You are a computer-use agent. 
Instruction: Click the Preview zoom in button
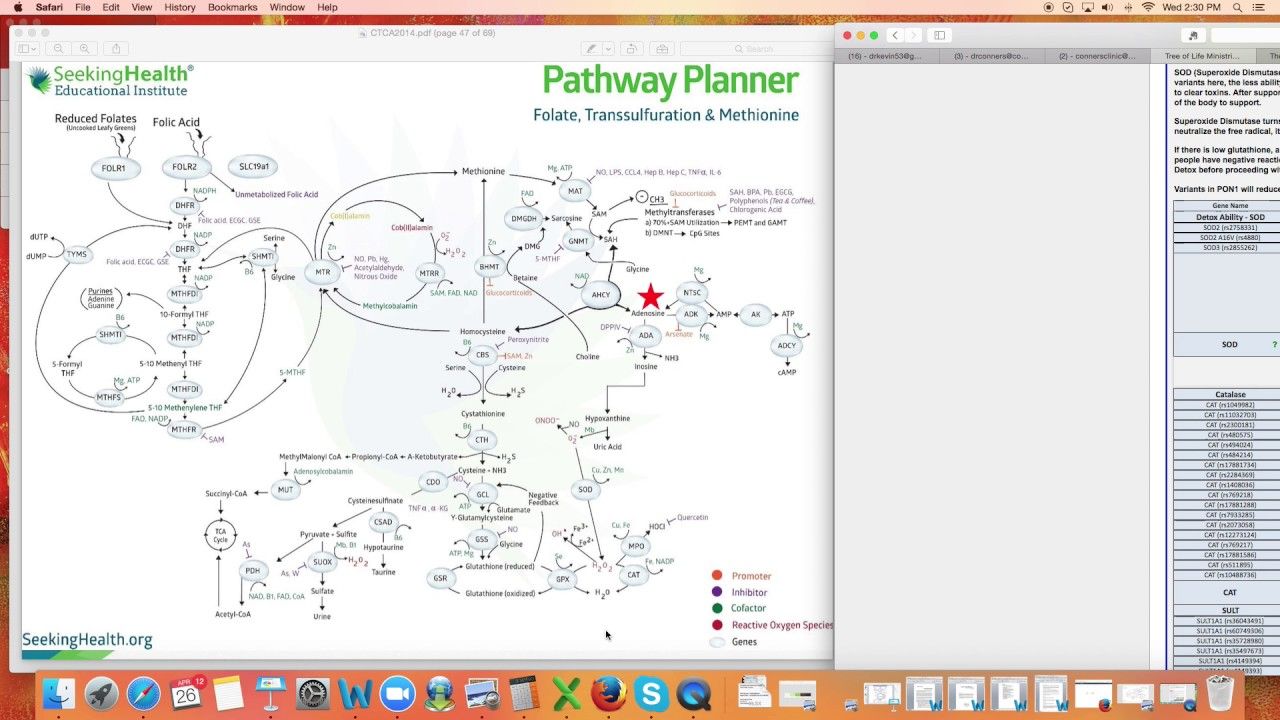coord(85,48)
